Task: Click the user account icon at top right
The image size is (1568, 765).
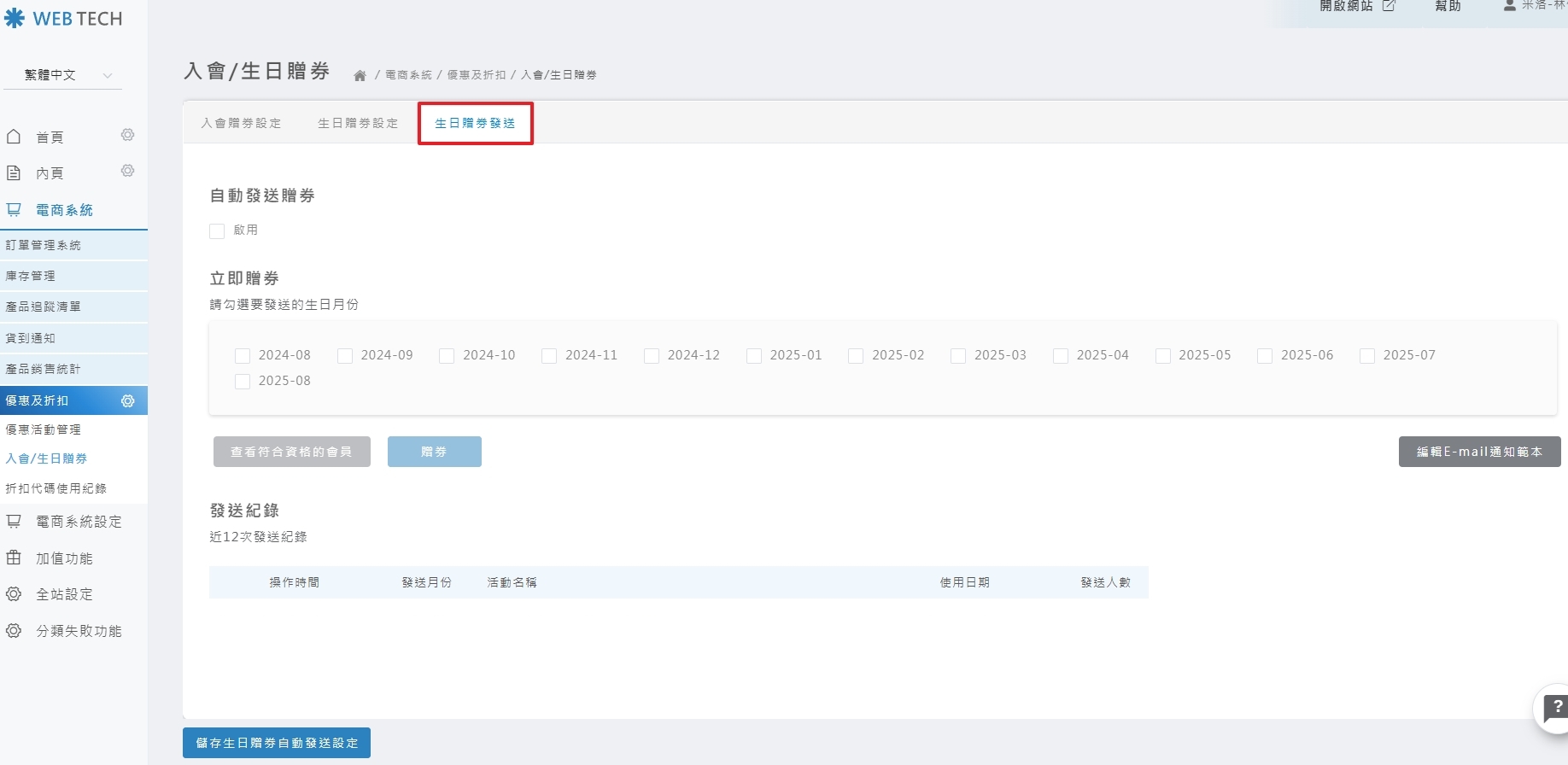Action: click(1509, 6)
